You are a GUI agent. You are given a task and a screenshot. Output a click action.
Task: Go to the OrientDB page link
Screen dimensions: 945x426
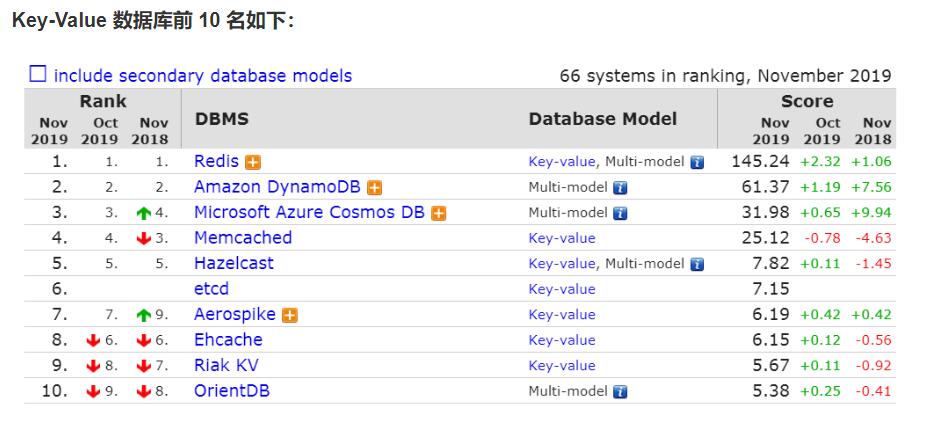click(231, 391)
